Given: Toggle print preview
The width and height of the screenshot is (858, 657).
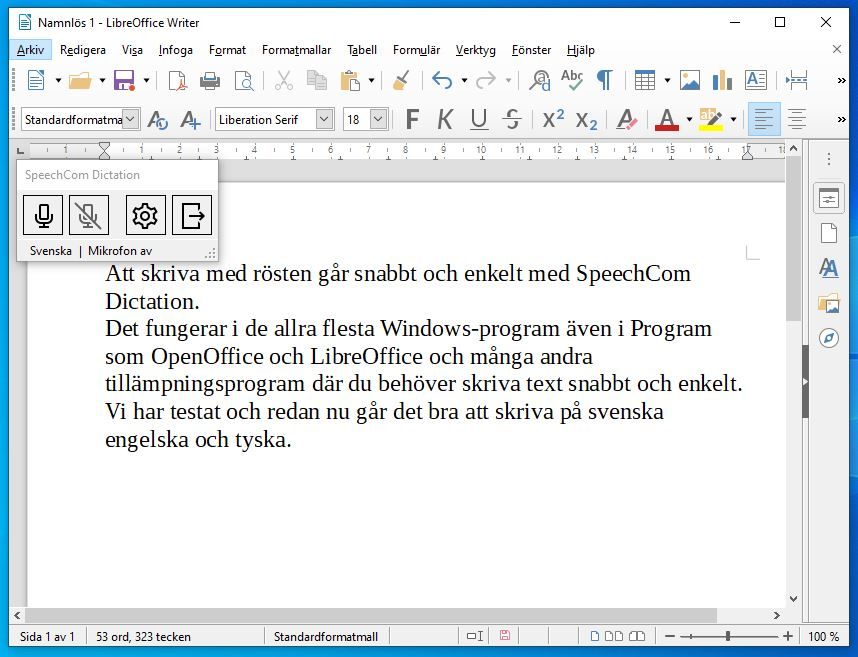Looking at the screenshot, I should (x=244, y=81).
